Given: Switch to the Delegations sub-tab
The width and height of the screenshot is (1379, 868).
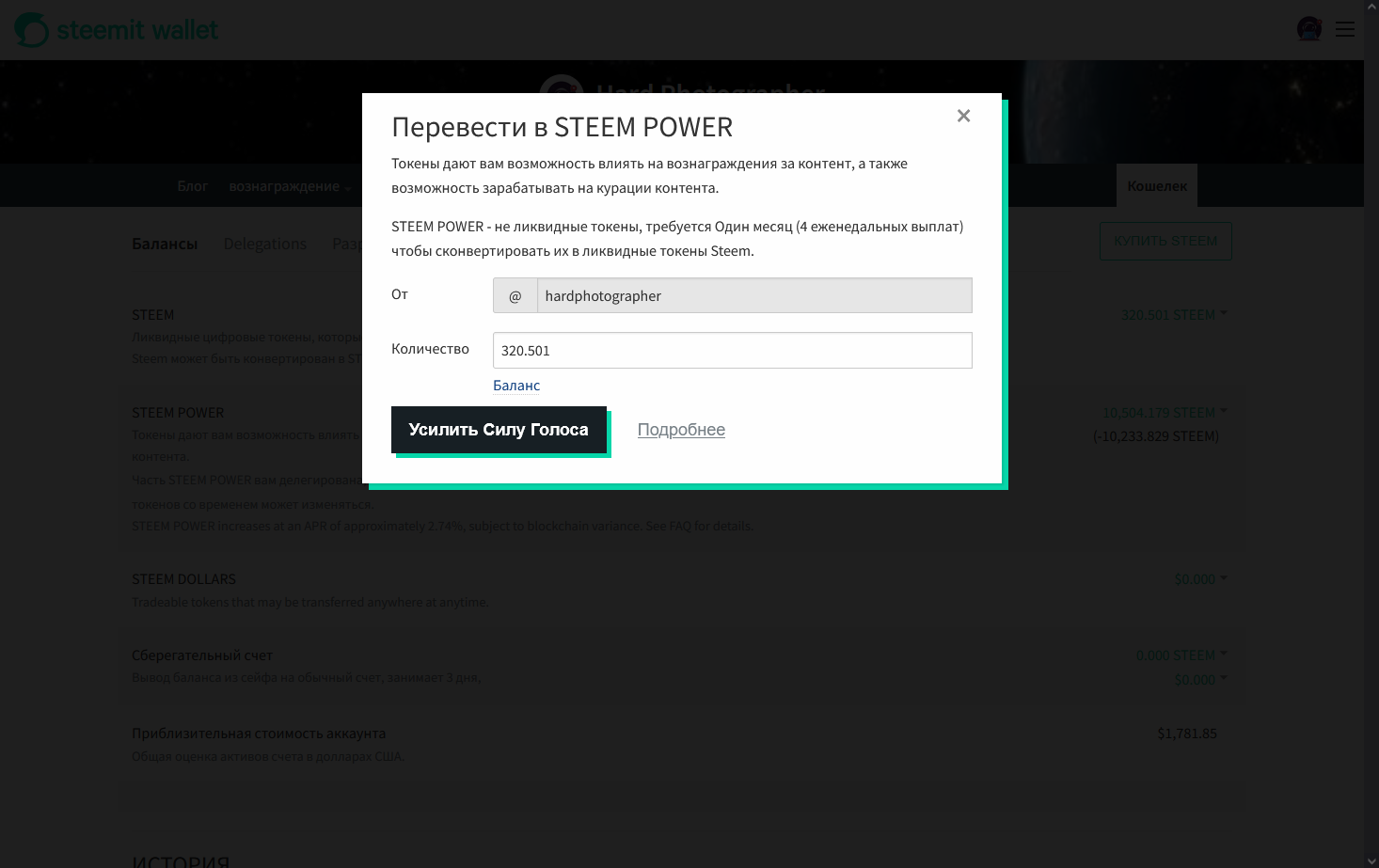Looking at the screenshot, I should [x=265, y=244].
